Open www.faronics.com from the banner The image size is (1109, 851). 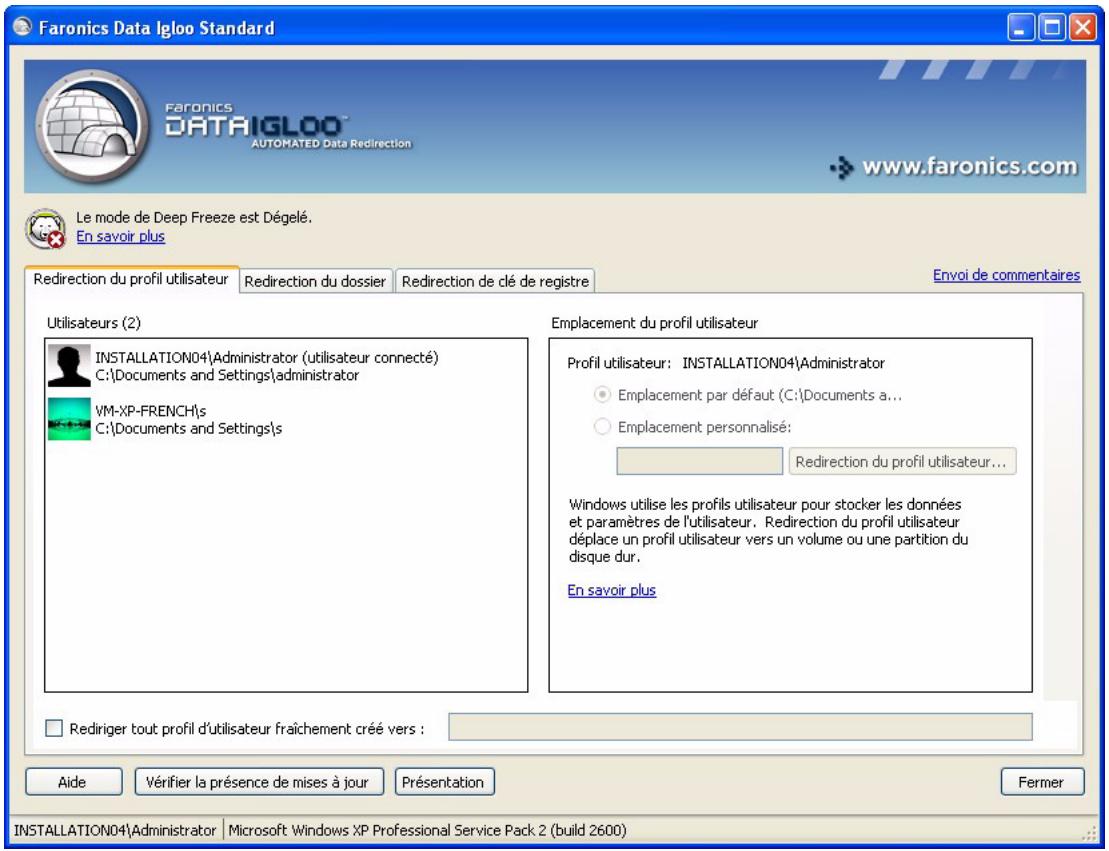[953, 167]
